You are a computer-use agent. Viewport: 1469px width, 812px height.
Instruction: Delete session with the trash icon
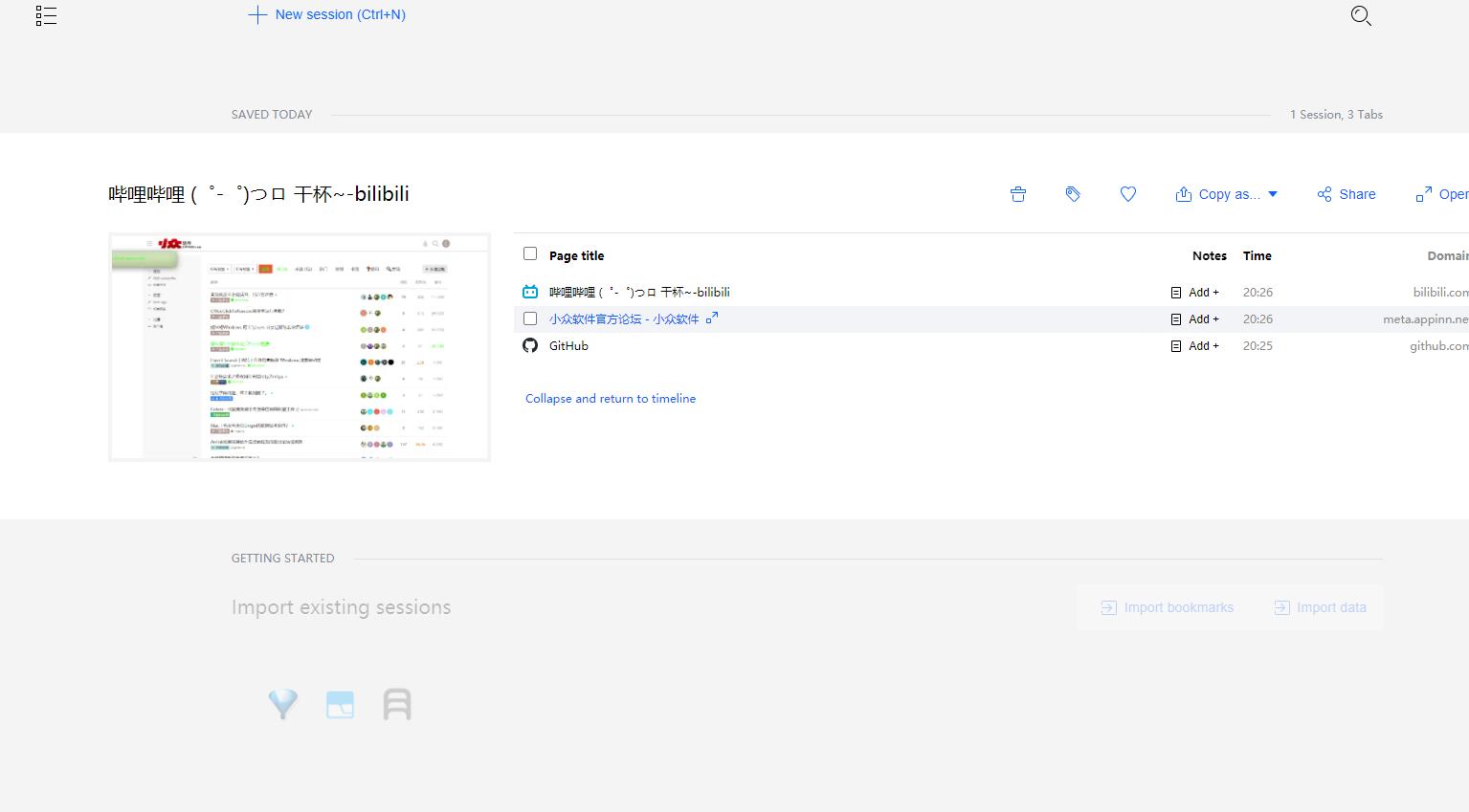[x=1018, y=194]
